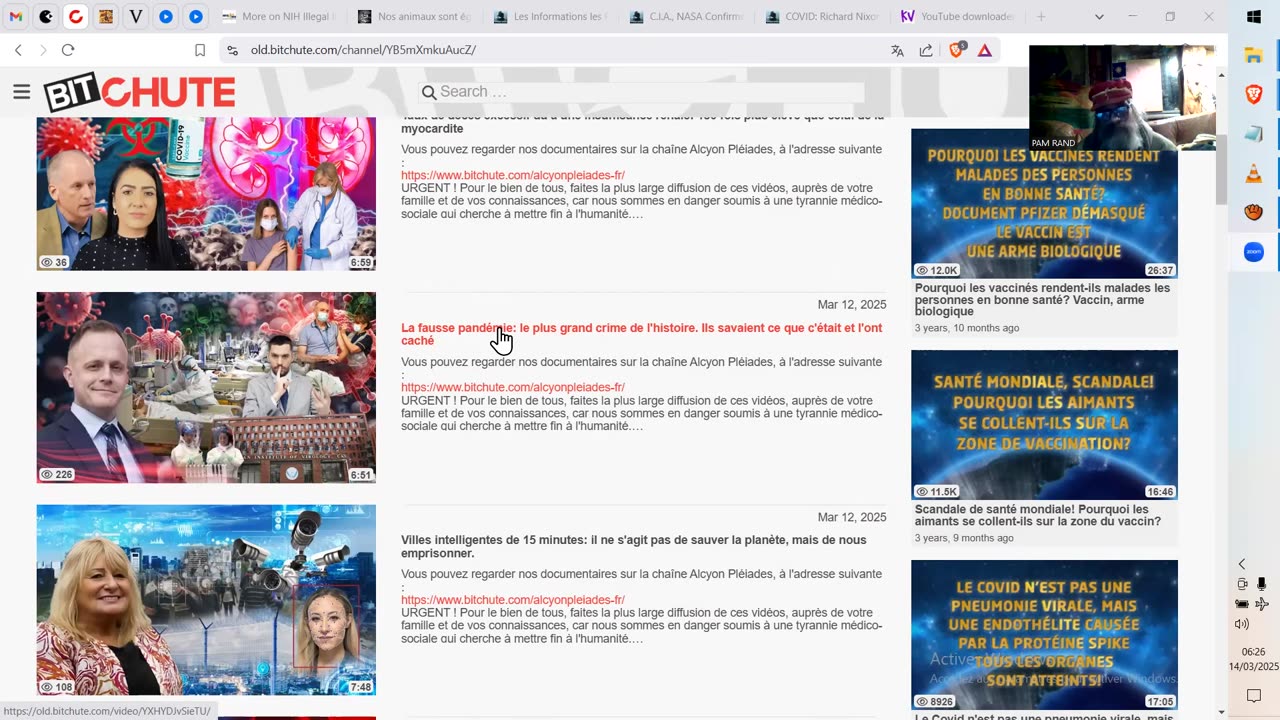Screen dimensions: 1280x720
Task: Expand the tab search dropdown
Action: pos(1099,17)
